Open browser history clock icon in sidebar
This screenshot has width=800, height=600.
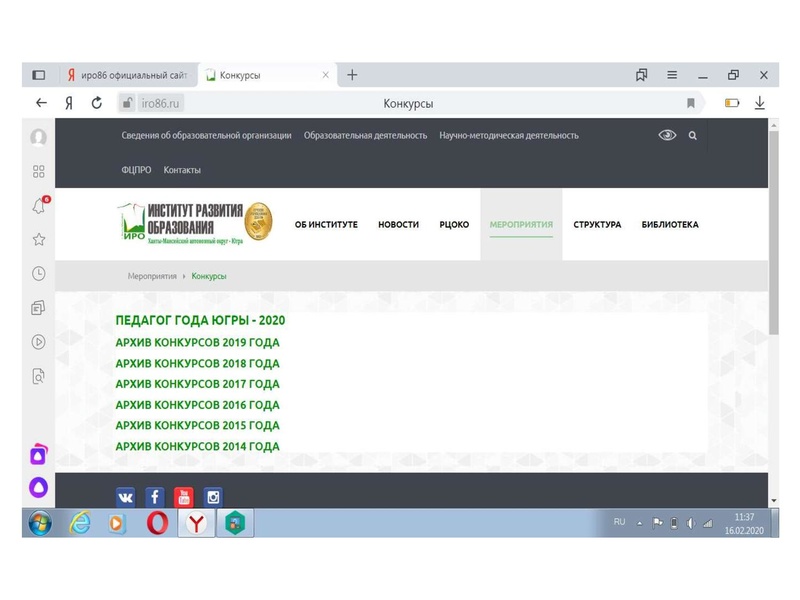click(38, 273)
